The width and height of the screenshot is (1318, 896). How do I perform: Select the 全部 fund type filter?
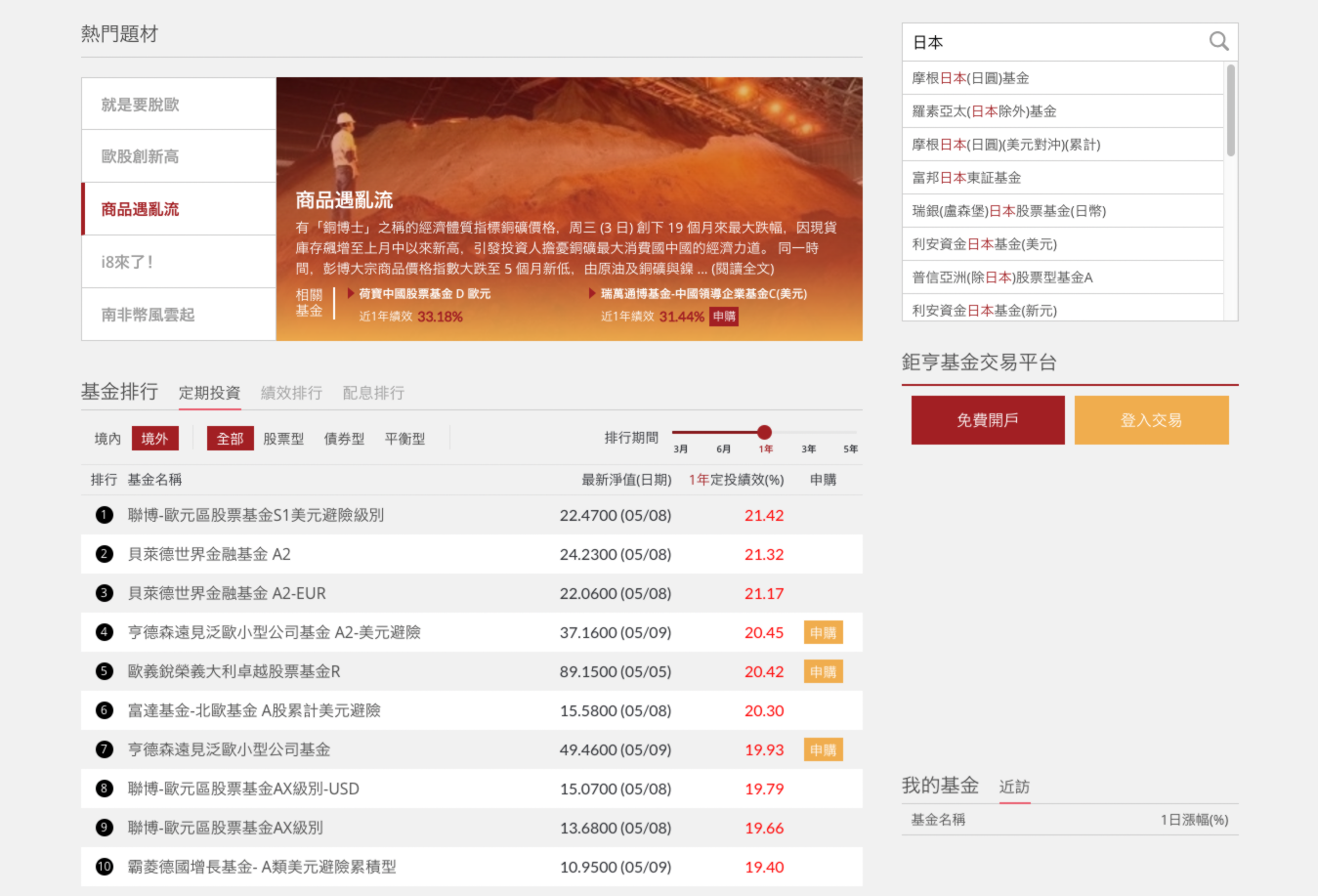pos(231,439)
